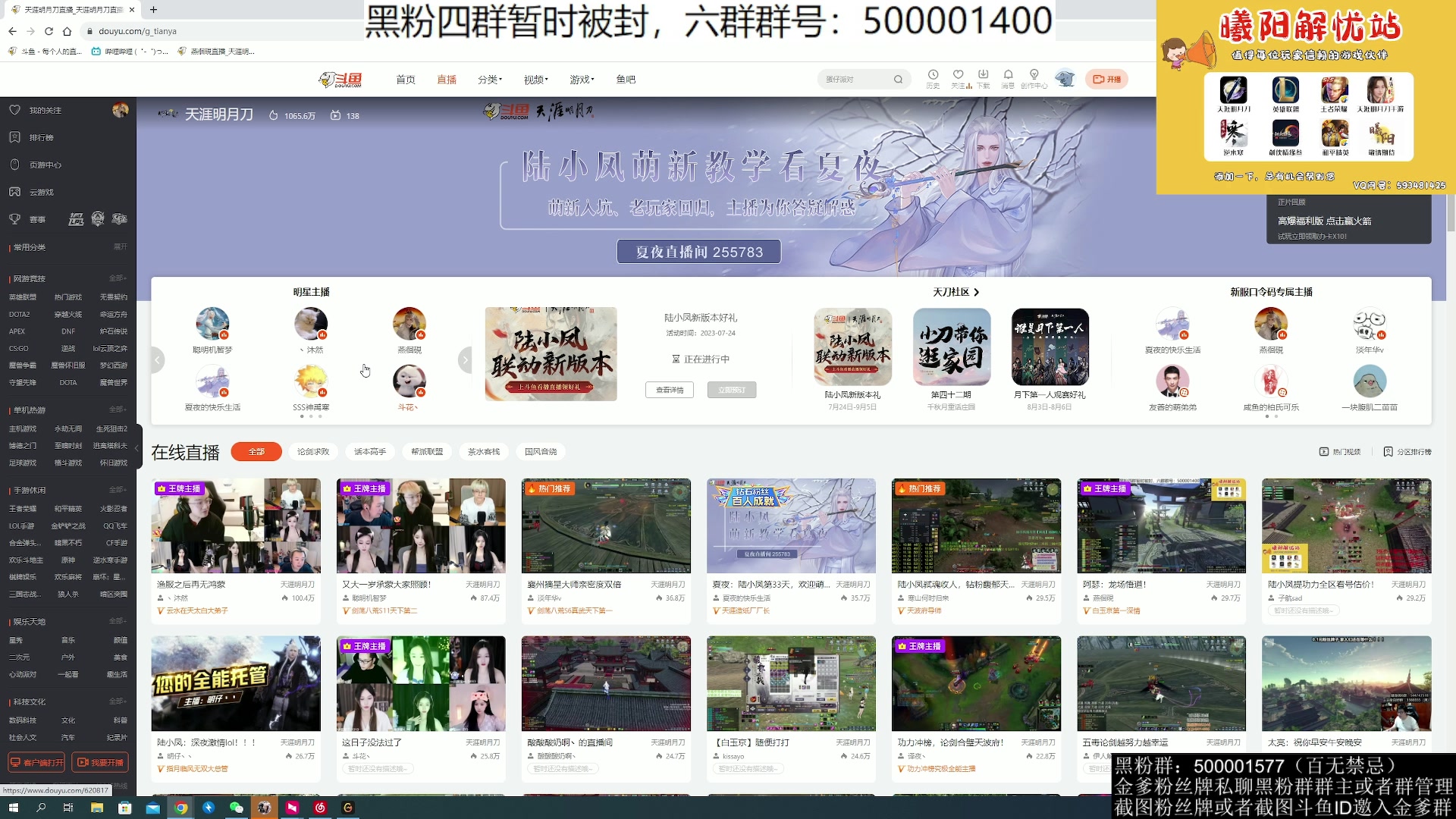The height and width of the screenshot is (819, 1456).
Task: Click the 斑竹派对 search input field
Action: click(857, 79)
